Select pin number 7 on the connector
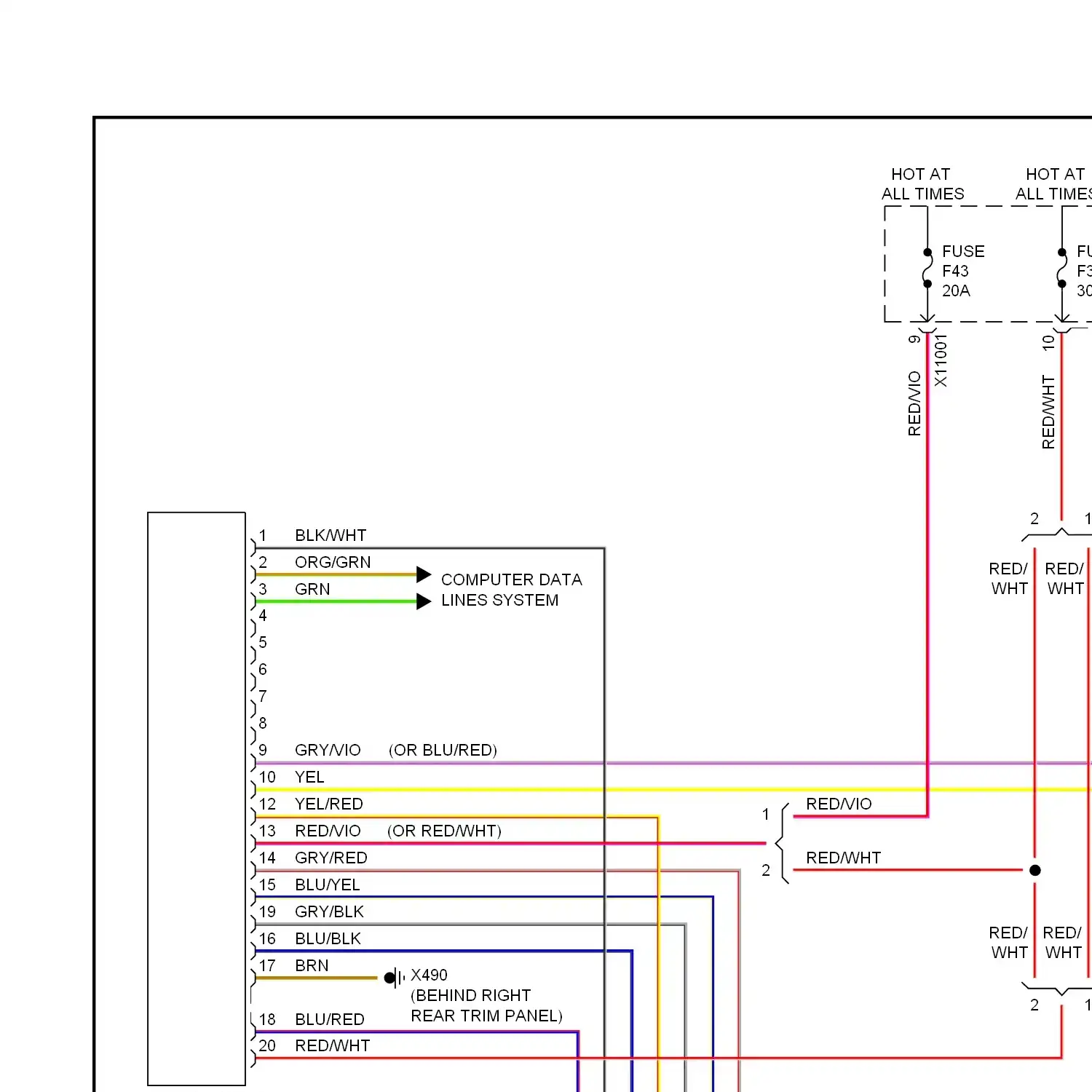The image size is (1092, 1092). click(263, 696)
